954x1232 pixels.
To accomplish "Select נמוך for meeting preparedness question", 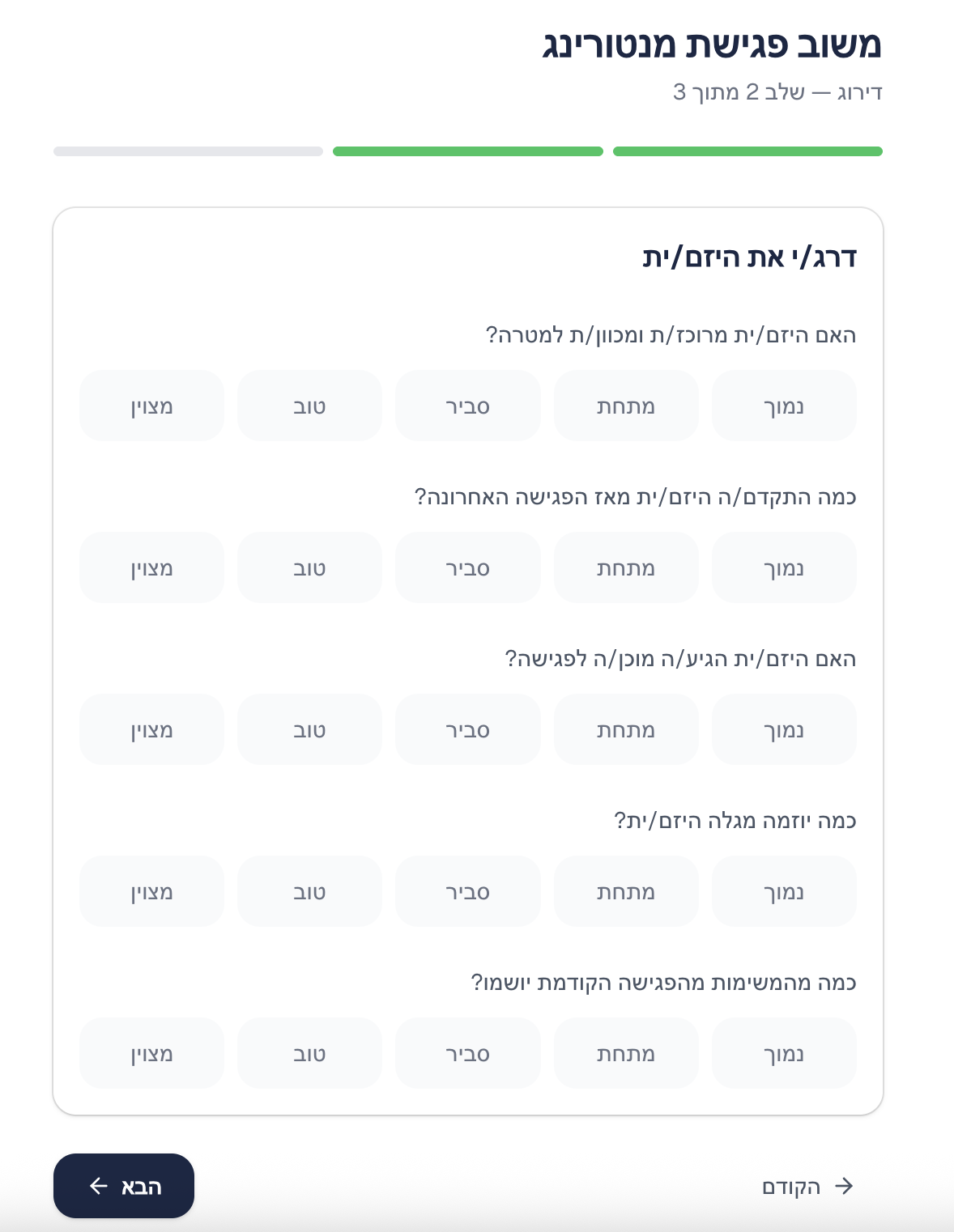I will [783, 729].
